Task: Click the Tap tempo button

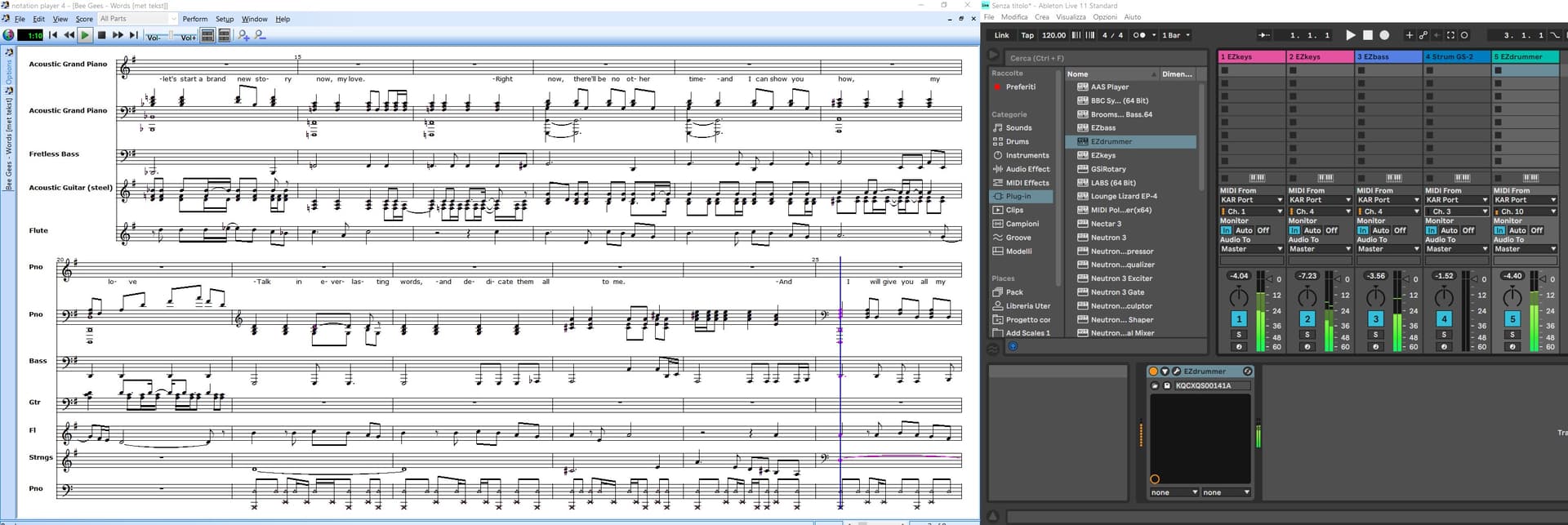Action: 1027,35
